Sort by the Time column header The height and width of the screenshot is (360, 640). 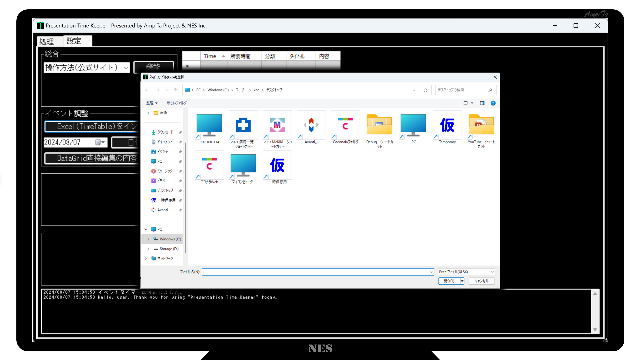tap(214, 56)
